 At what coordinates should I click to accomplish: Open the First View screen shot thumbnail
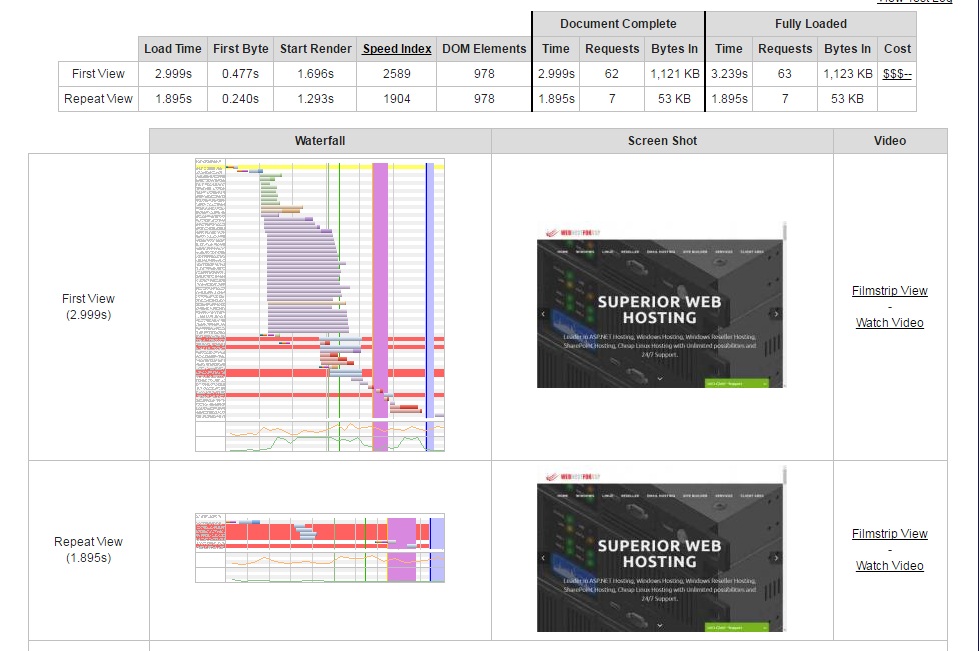tap(661, 305)
